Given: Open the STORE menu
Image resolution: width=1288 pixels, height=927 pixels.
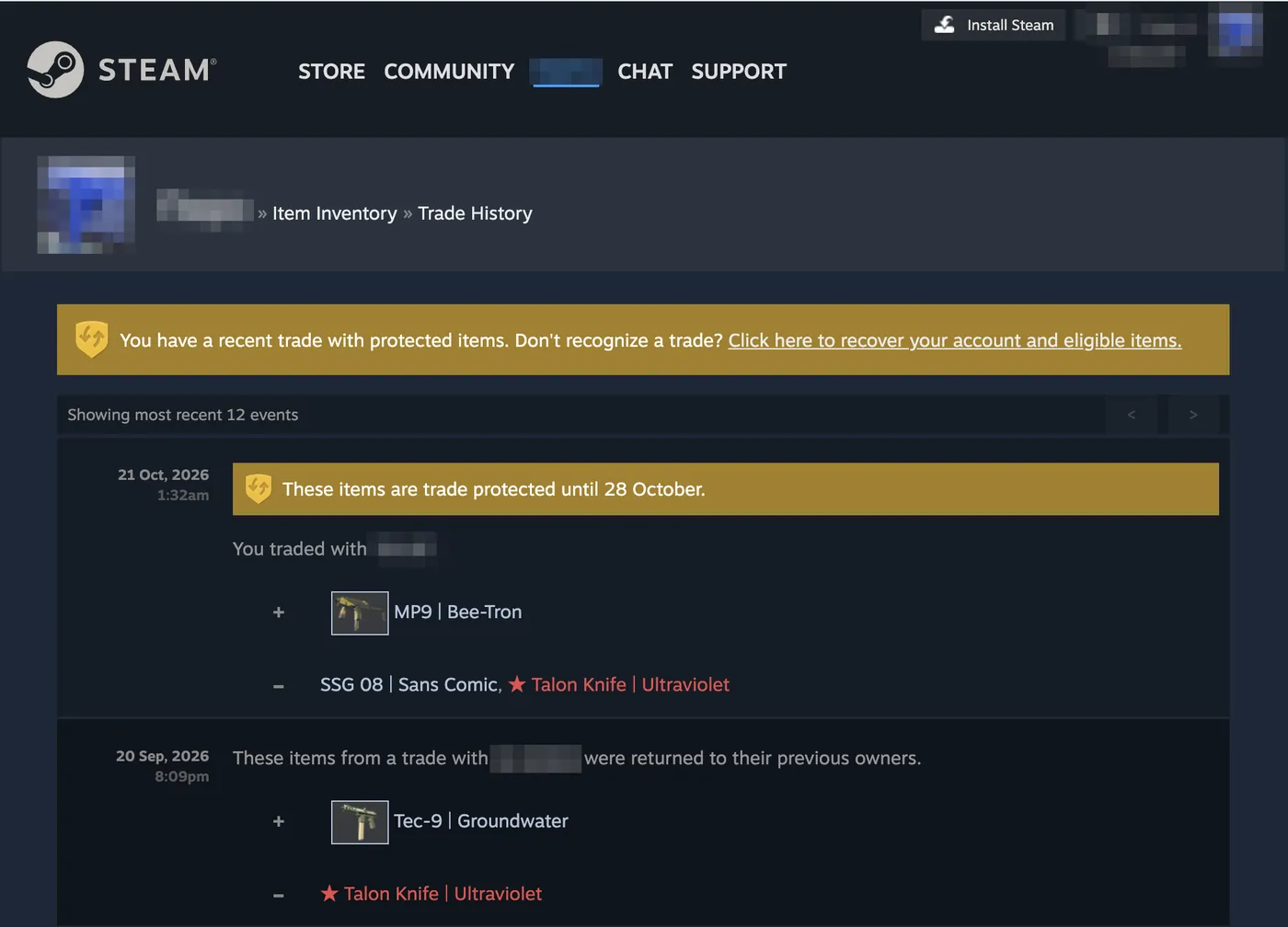Looking at the screenshot, I should coord(331,72).
